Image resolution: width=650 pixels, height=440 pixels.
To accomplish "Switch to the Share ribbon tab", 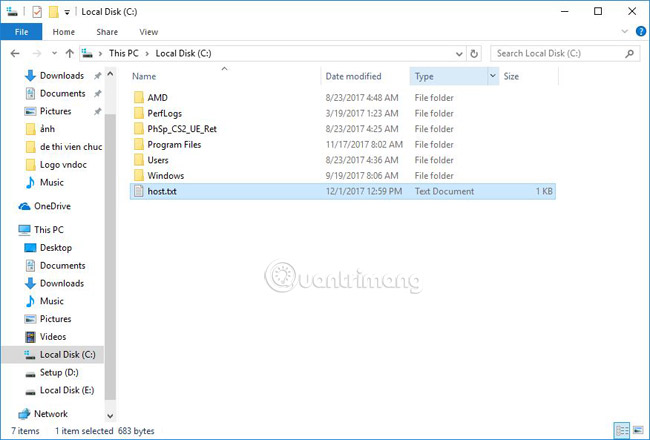I will [107, 32].
